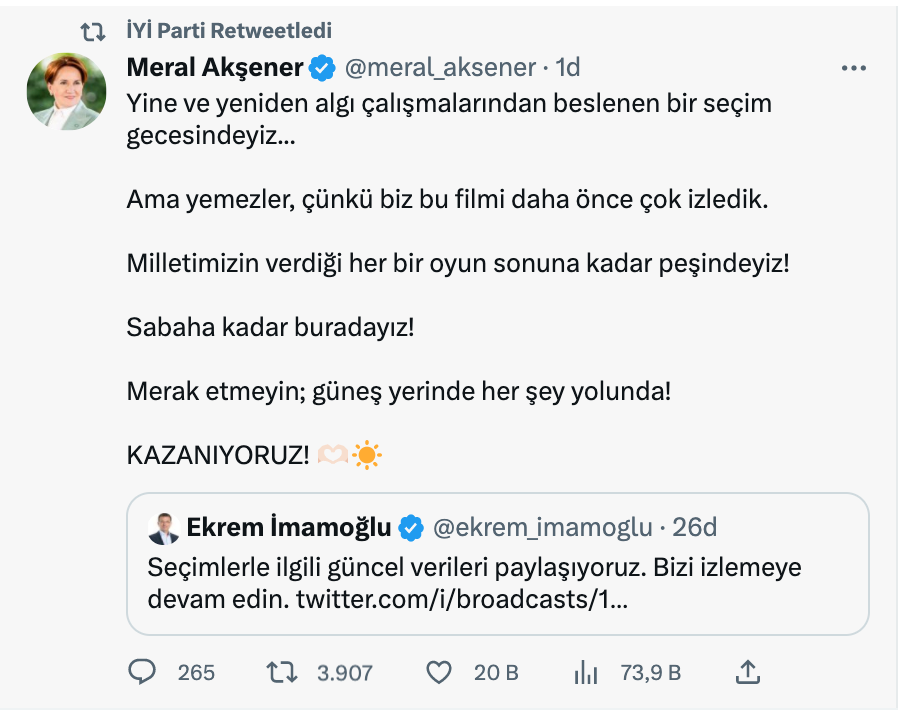Open Ekrem İmamoğlu's small avatar

click(162, 527)
